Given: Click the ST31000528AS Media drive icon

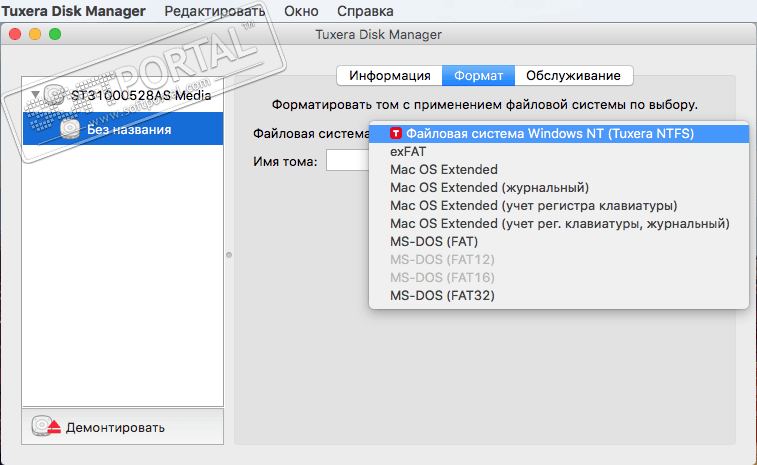Looking at the screenshot, I should 54,94.
